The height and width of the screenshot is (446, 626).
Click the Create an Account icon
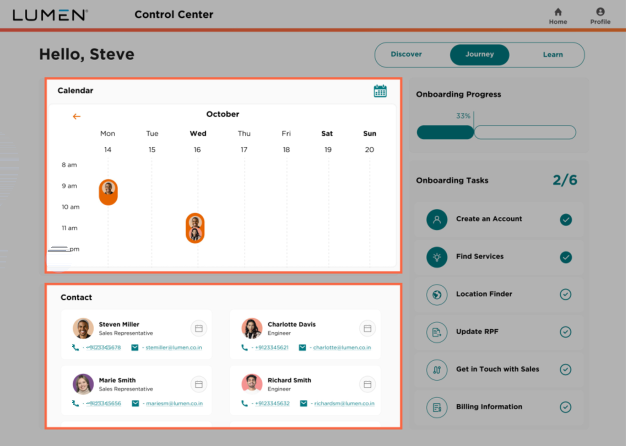437,220
